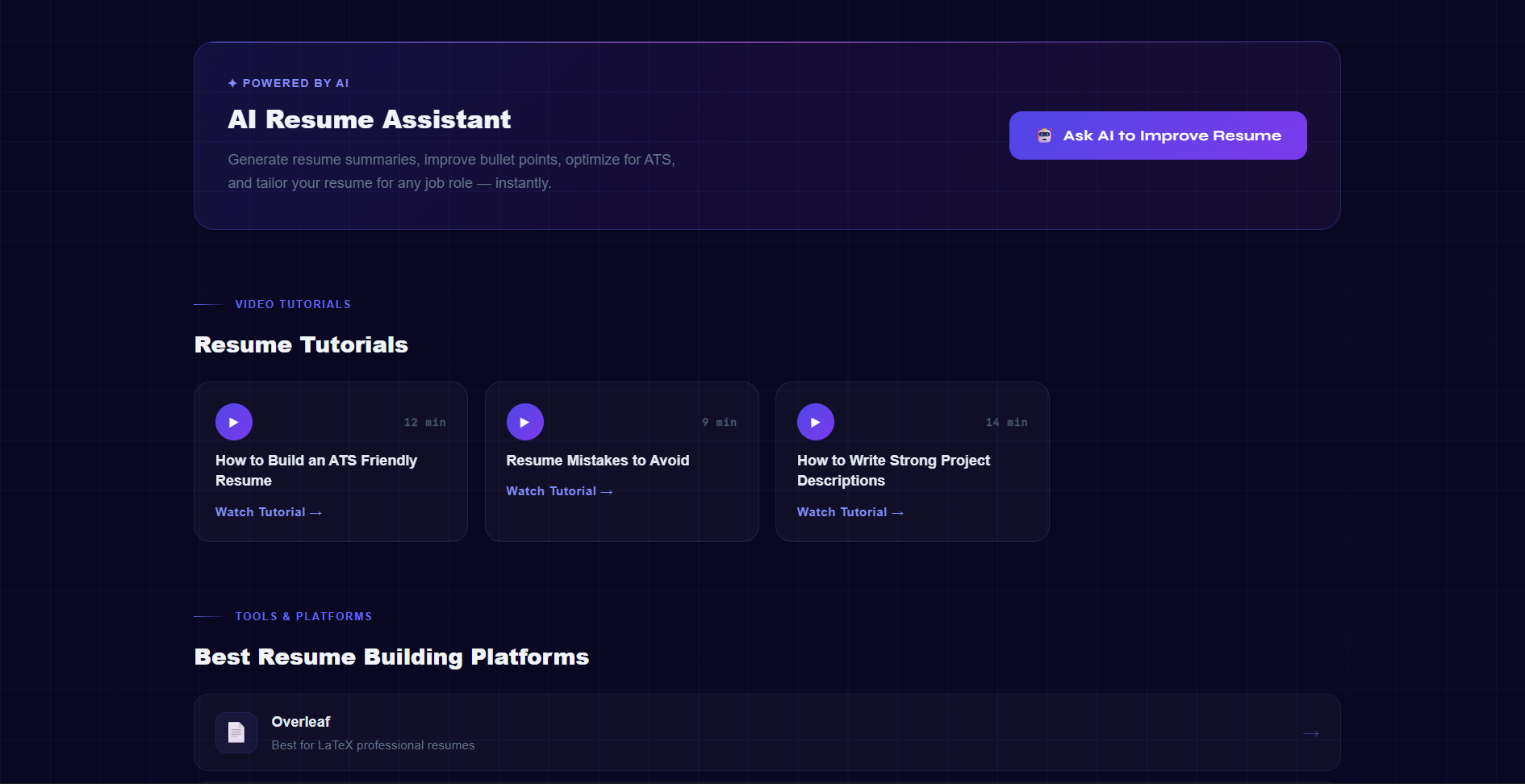Screen dimensions: 1525x784
Task: Click the 9 min duration label
Action: click(719, 423)
